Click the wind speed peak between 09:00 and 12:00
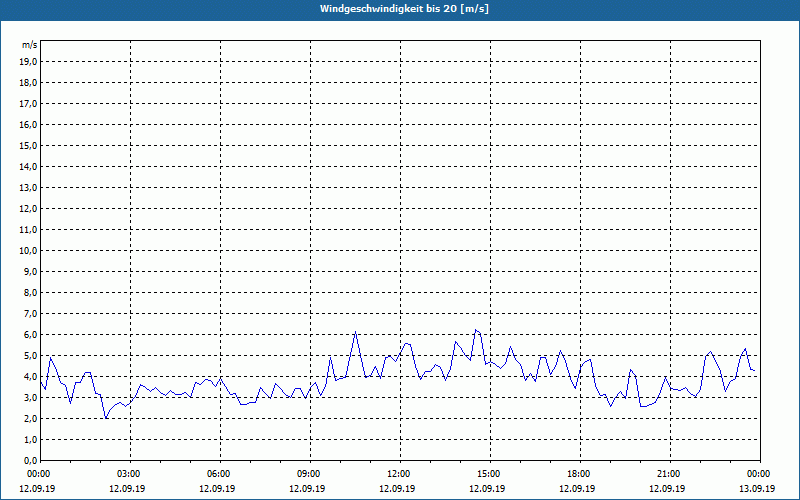Viewport: 800px width, 500px height. [x=355, y=333]
